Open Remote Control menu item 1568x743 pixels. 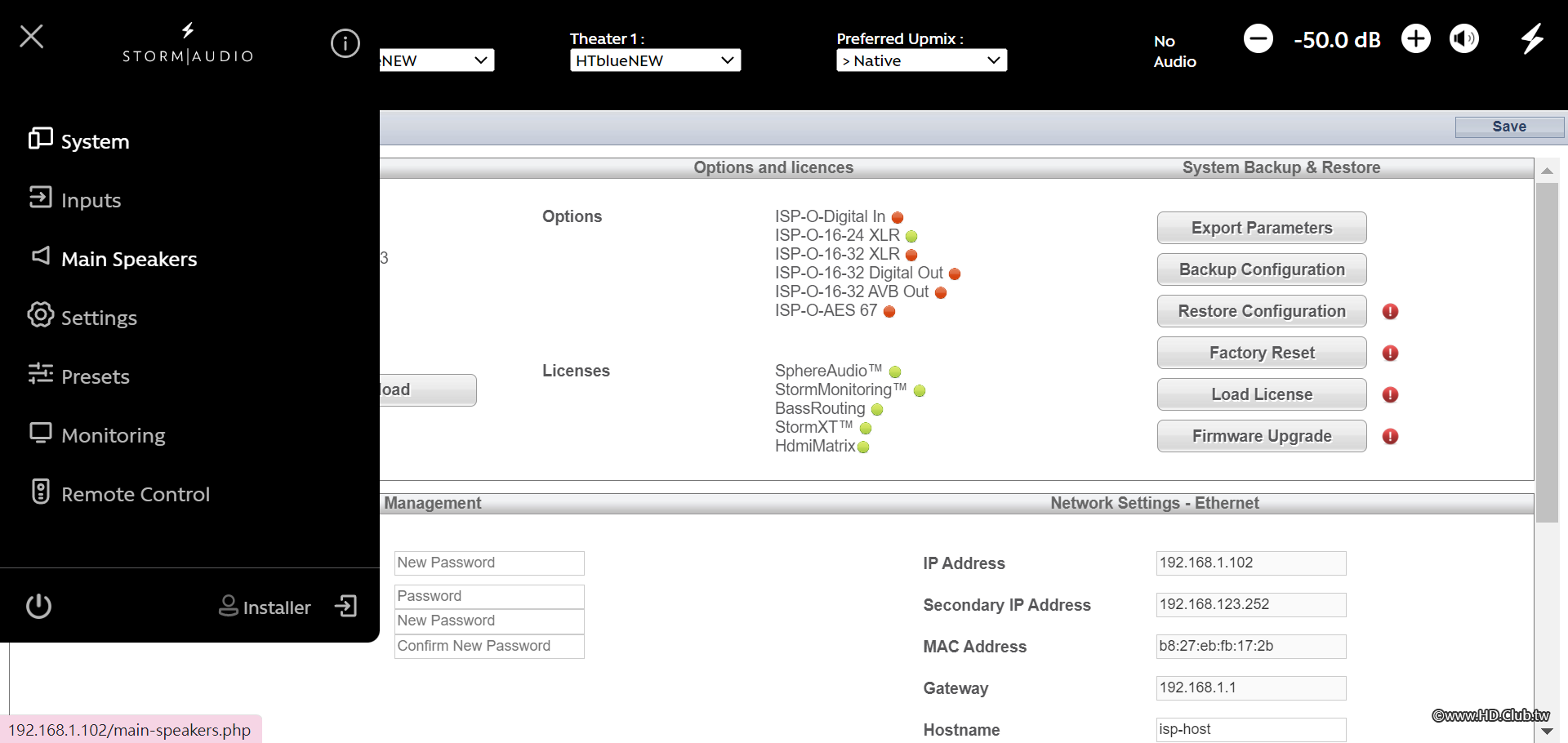point(136,494)
